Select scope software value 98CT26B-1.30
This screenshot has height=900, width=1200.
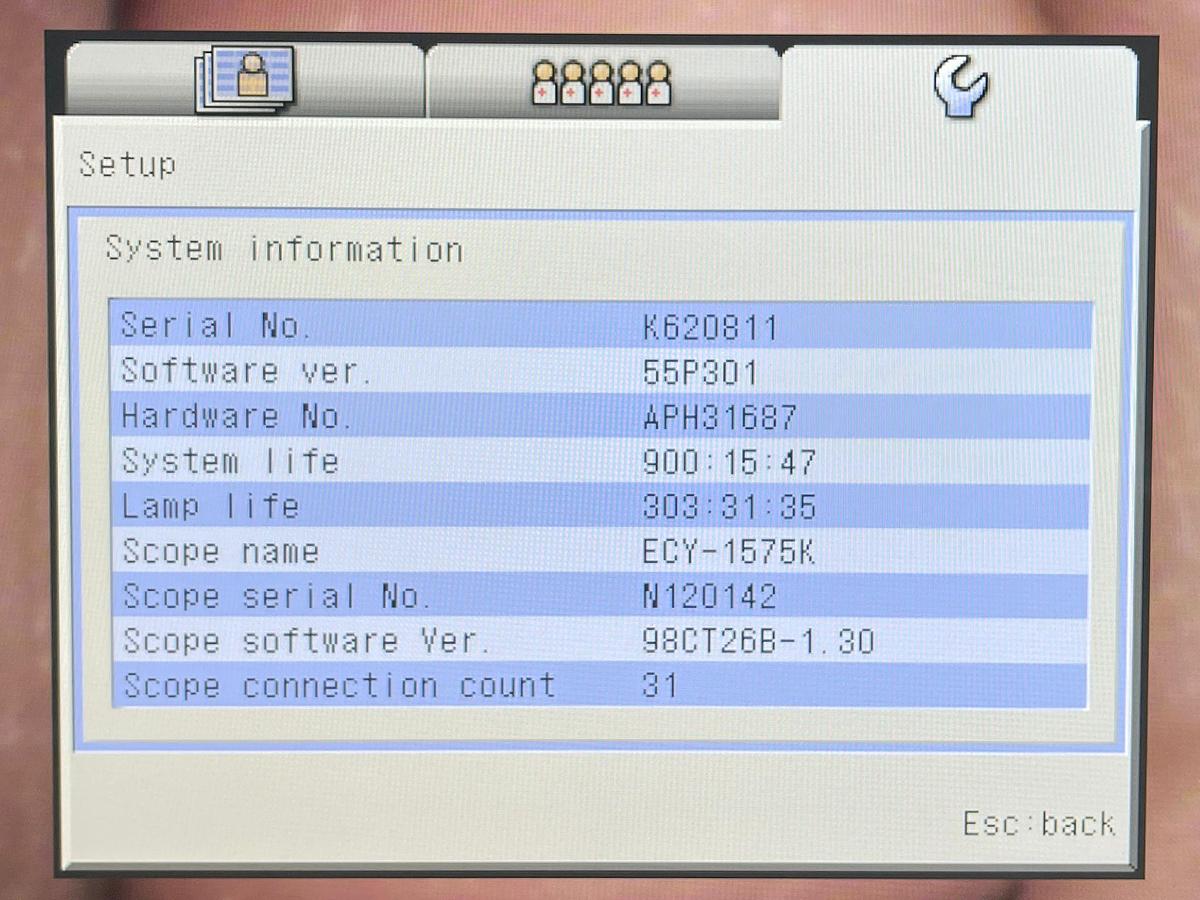757,642
